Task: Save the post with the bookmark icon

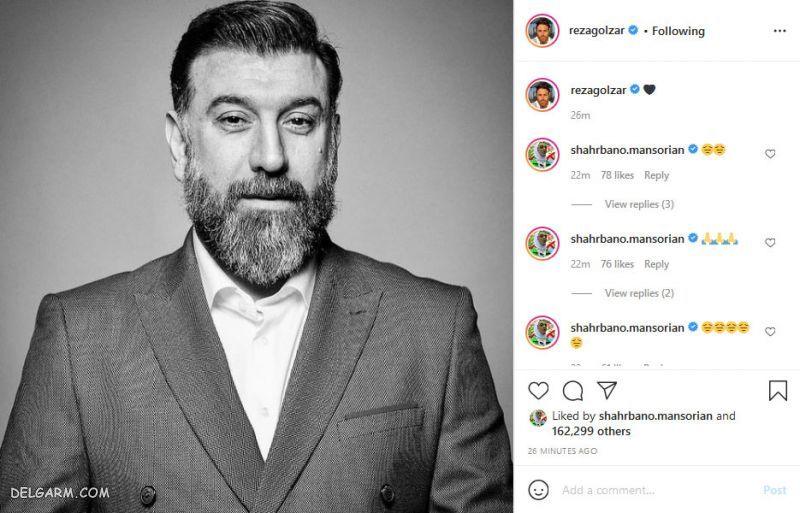Action: [x=778, y=391]
